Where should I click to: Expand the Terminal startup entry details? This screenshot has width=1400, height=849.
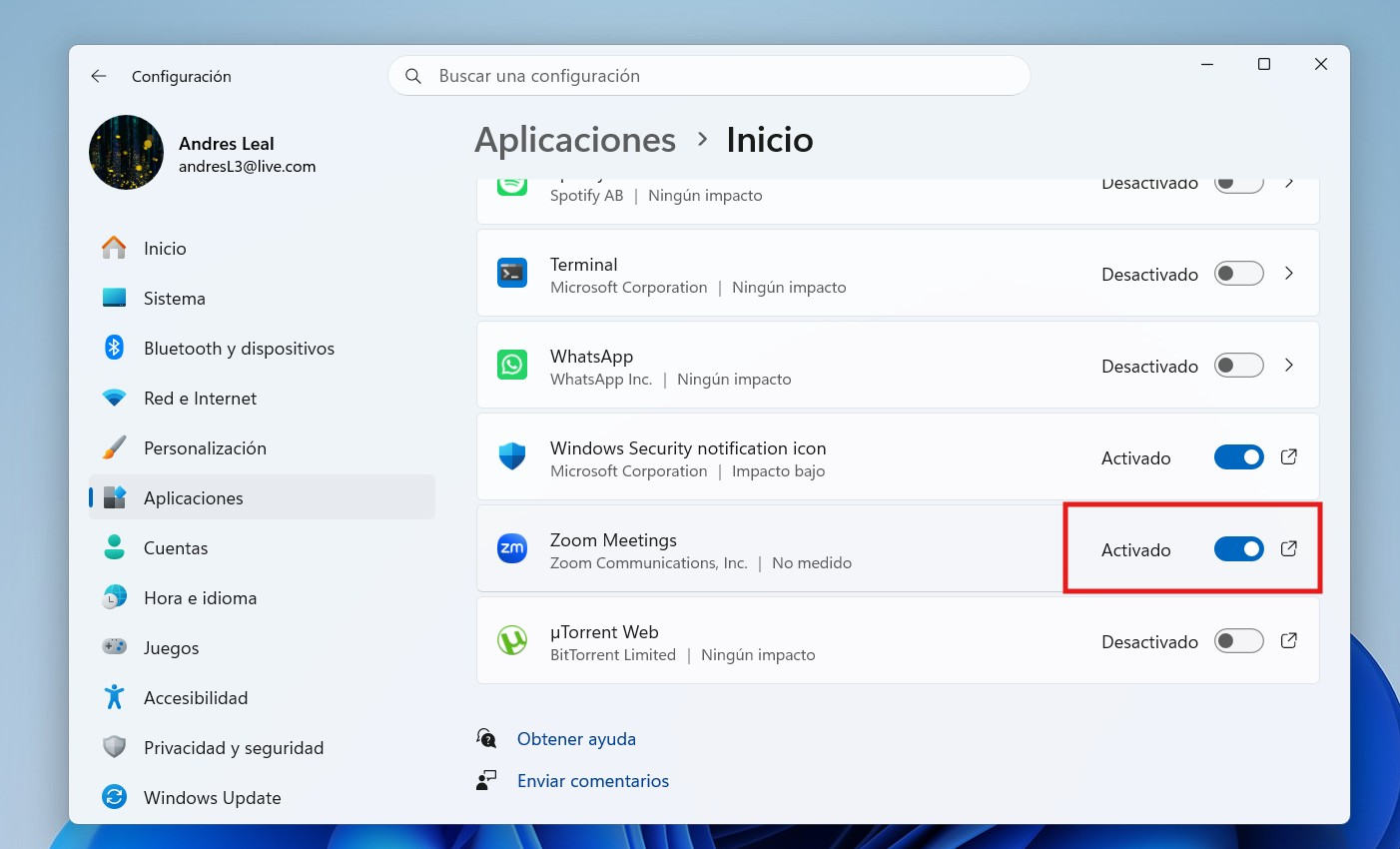point(1288,273)
